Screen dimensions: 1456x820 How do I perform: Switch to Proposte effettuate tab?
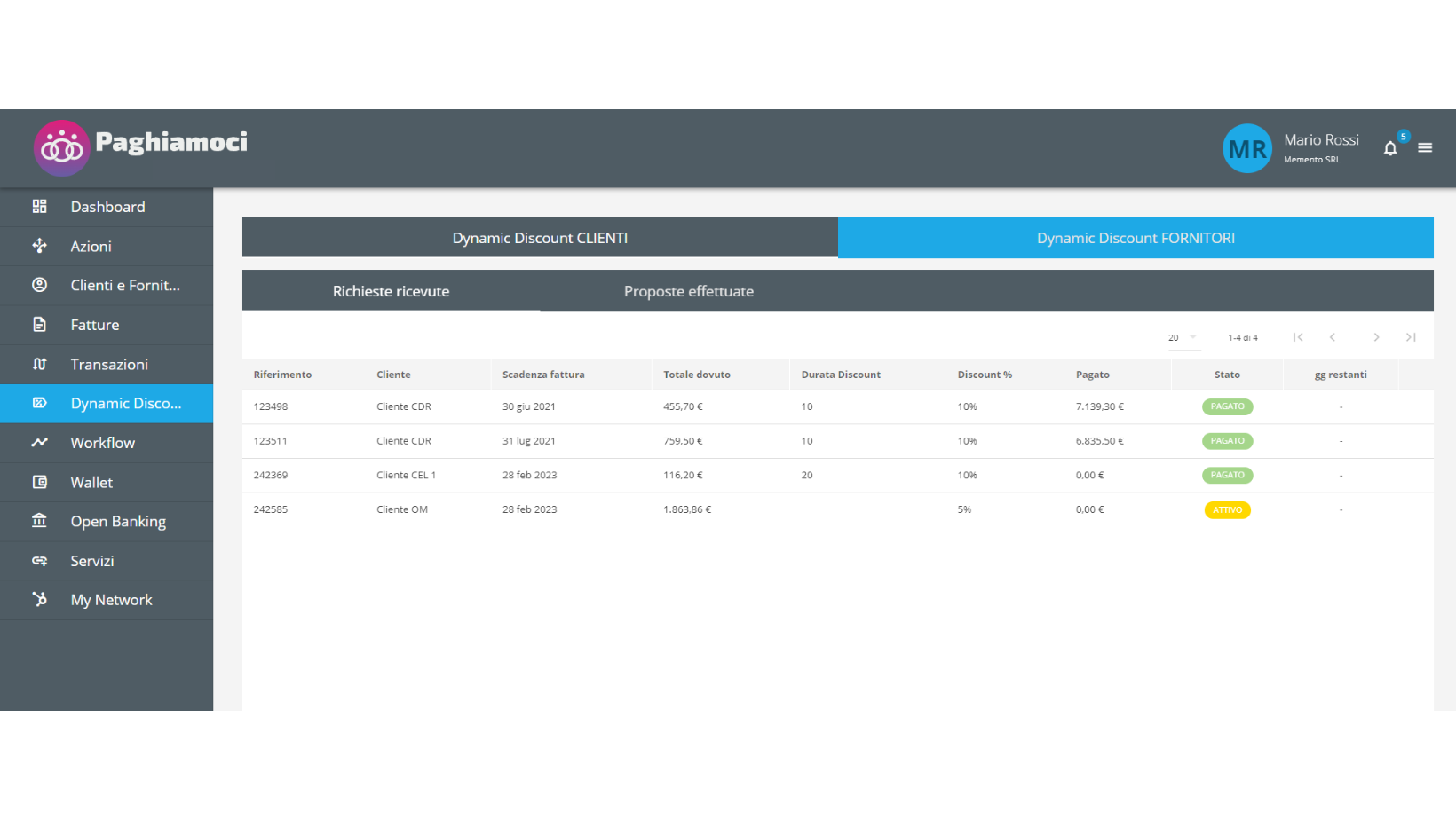(x=688, y=291)
